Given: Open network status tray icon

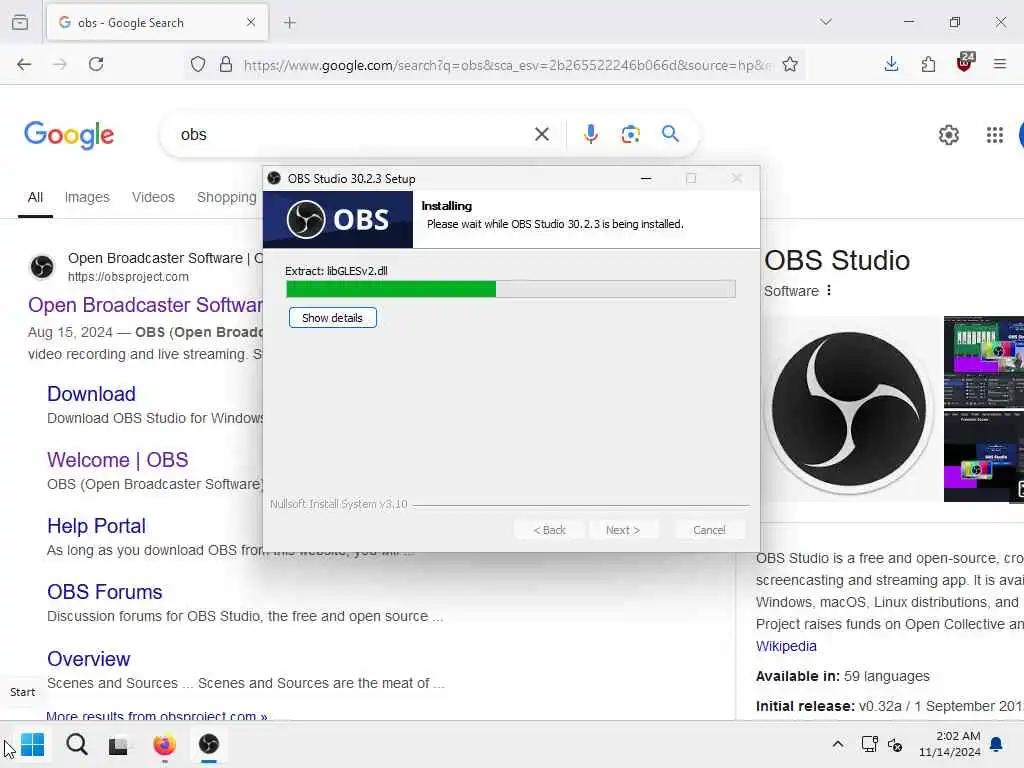Looking at the screenshot, I should (869, 744).
